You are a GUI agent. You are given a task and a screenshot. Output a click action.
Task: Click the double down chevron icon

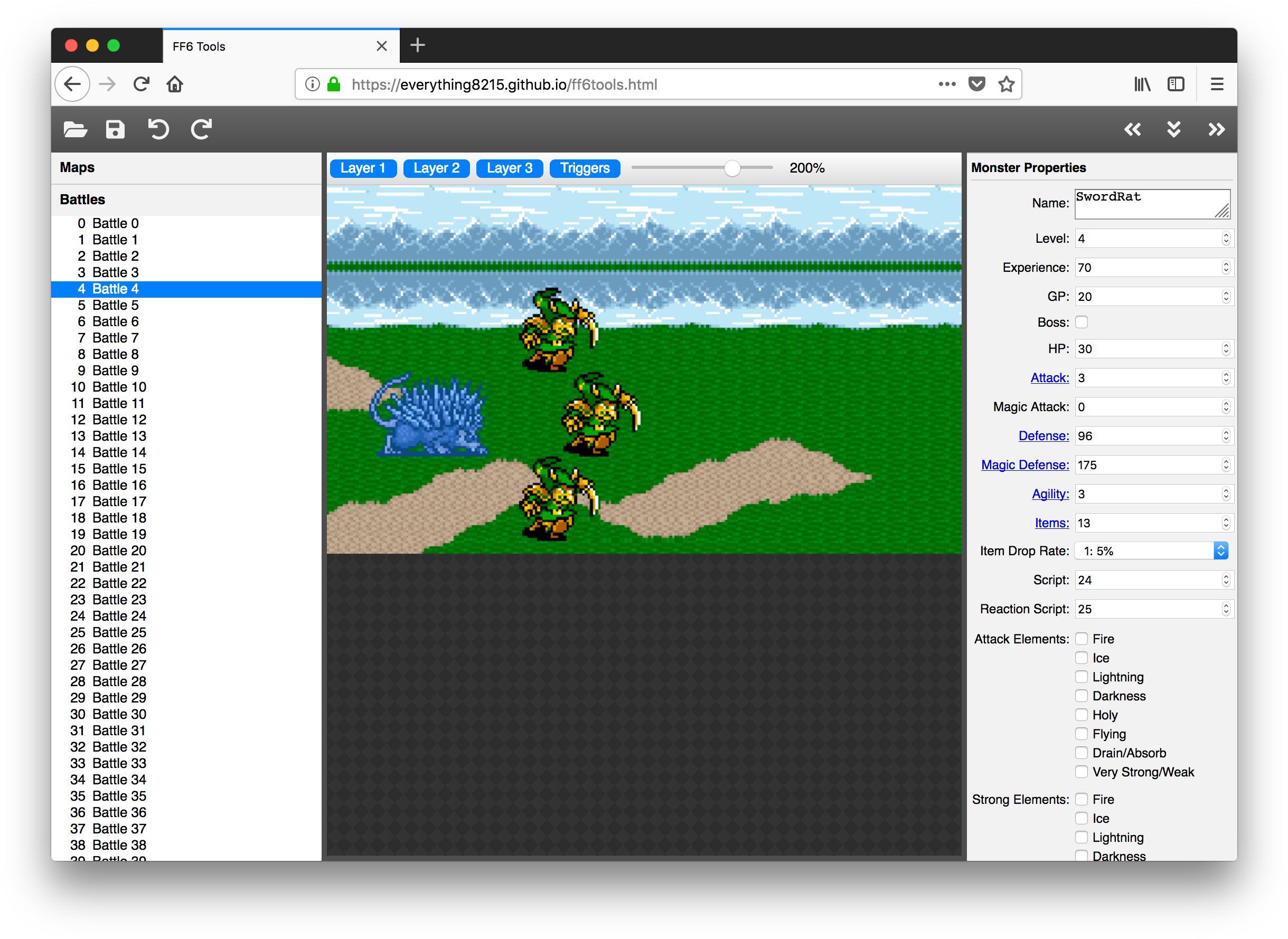pyautogui.click(x=1174, y=130)
